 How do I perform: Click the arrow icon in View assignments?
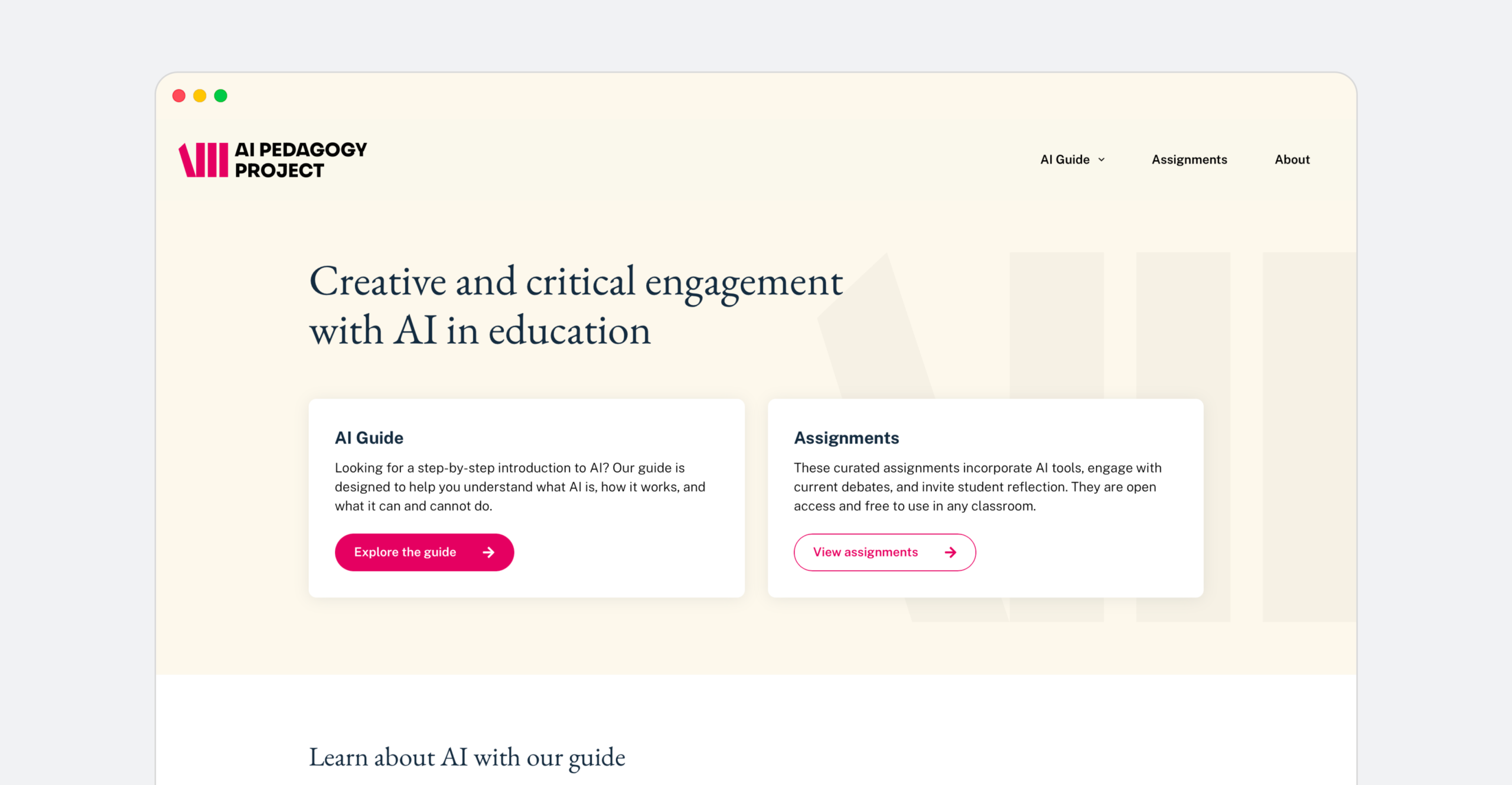(x=950, y=552)
